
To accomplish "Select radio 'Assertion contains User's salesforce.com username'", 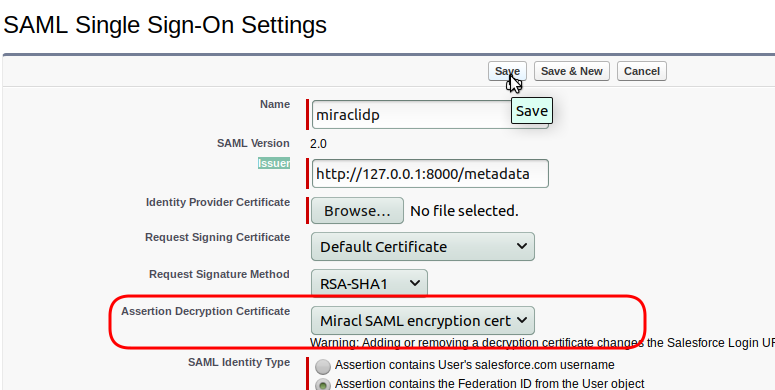I will [323, 366].
